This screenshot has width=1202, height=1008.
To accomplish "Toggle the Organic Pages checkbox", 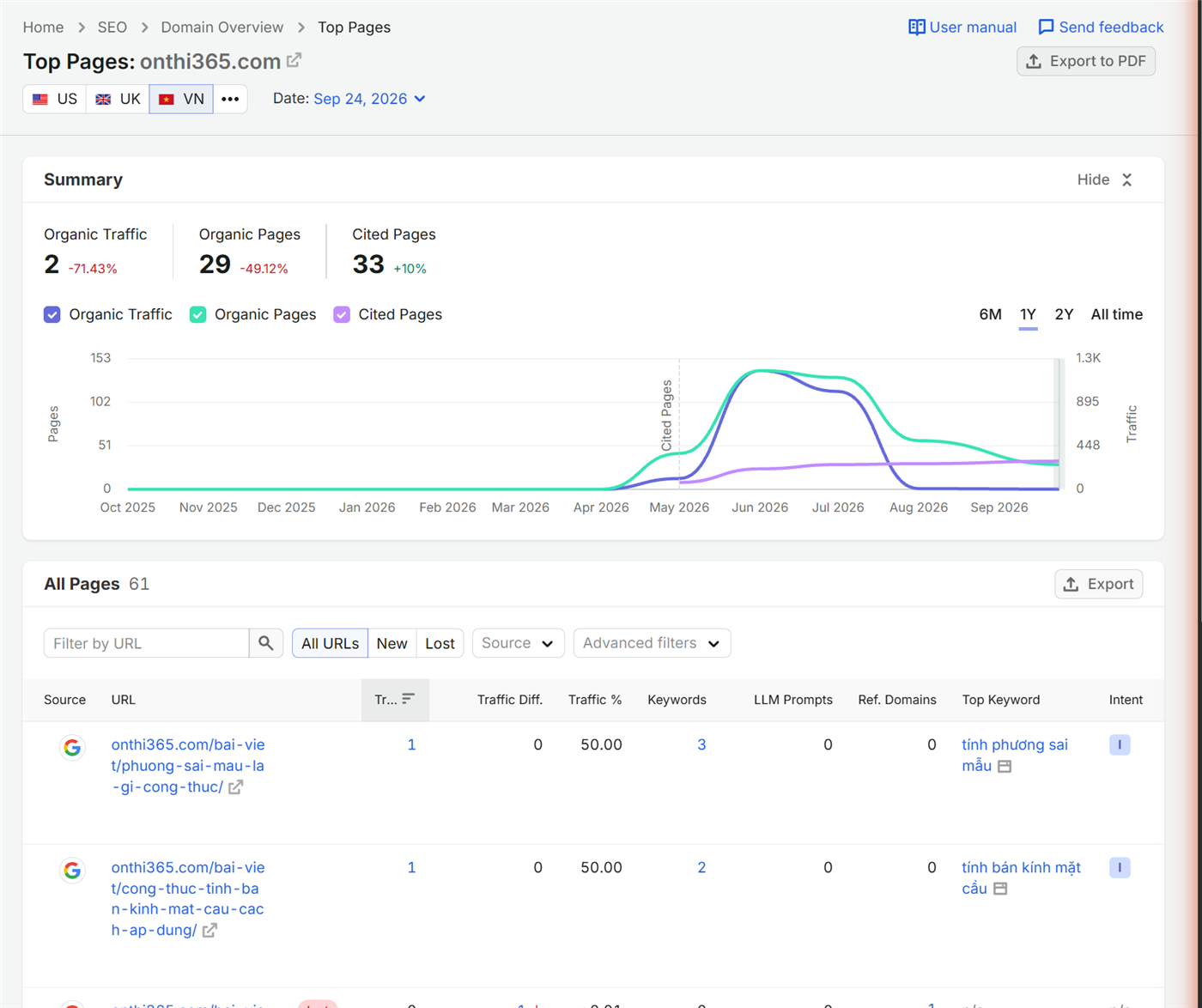I will point(197,314).
